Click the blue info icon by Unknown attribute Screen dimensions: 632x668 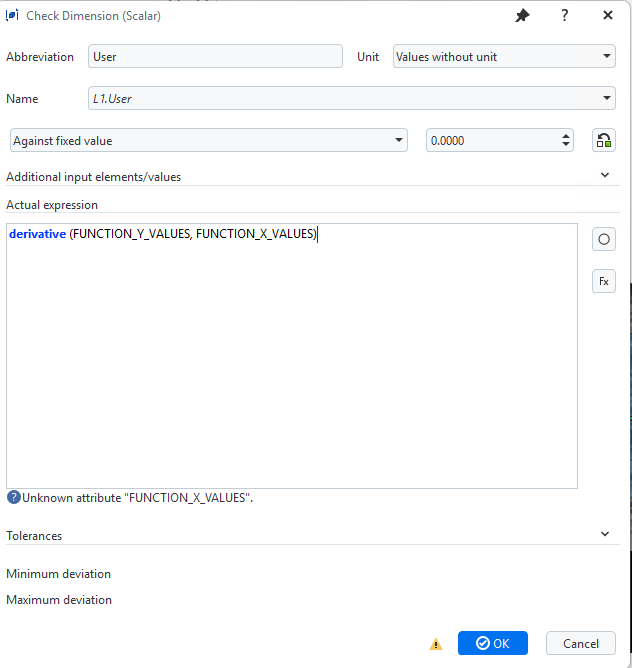(x=14, y=497)
